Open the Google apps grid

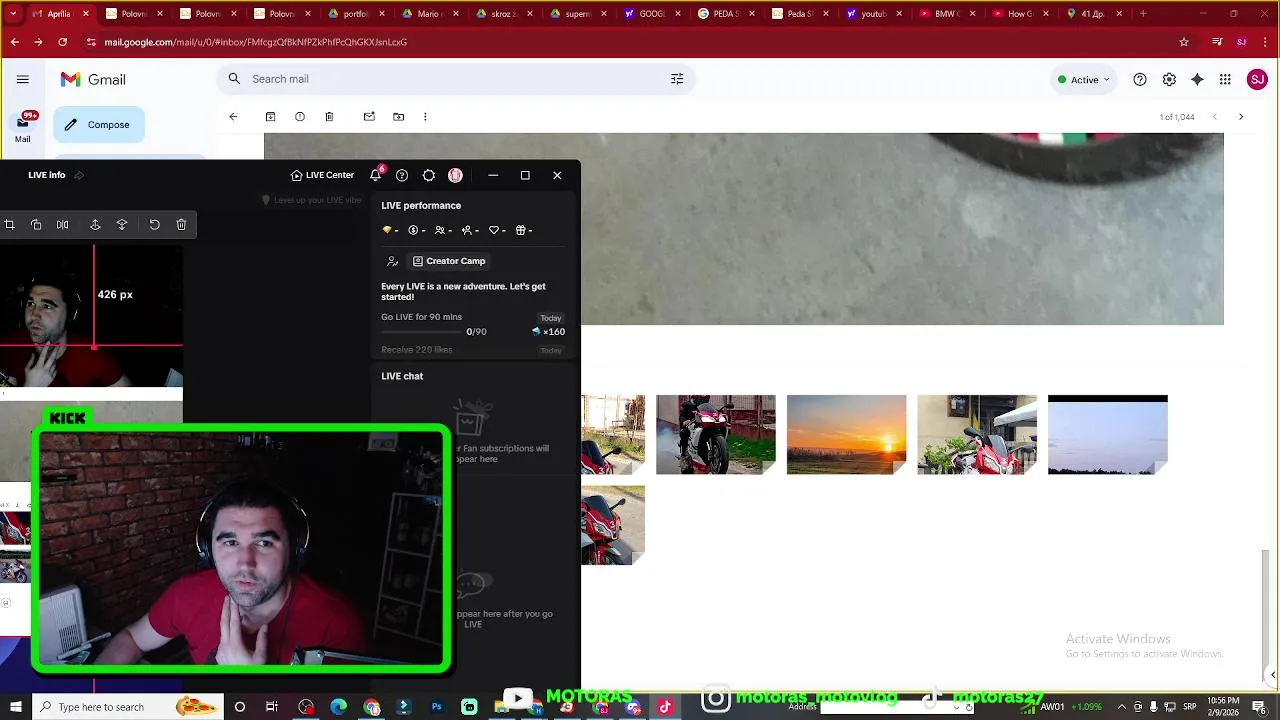1225,80
